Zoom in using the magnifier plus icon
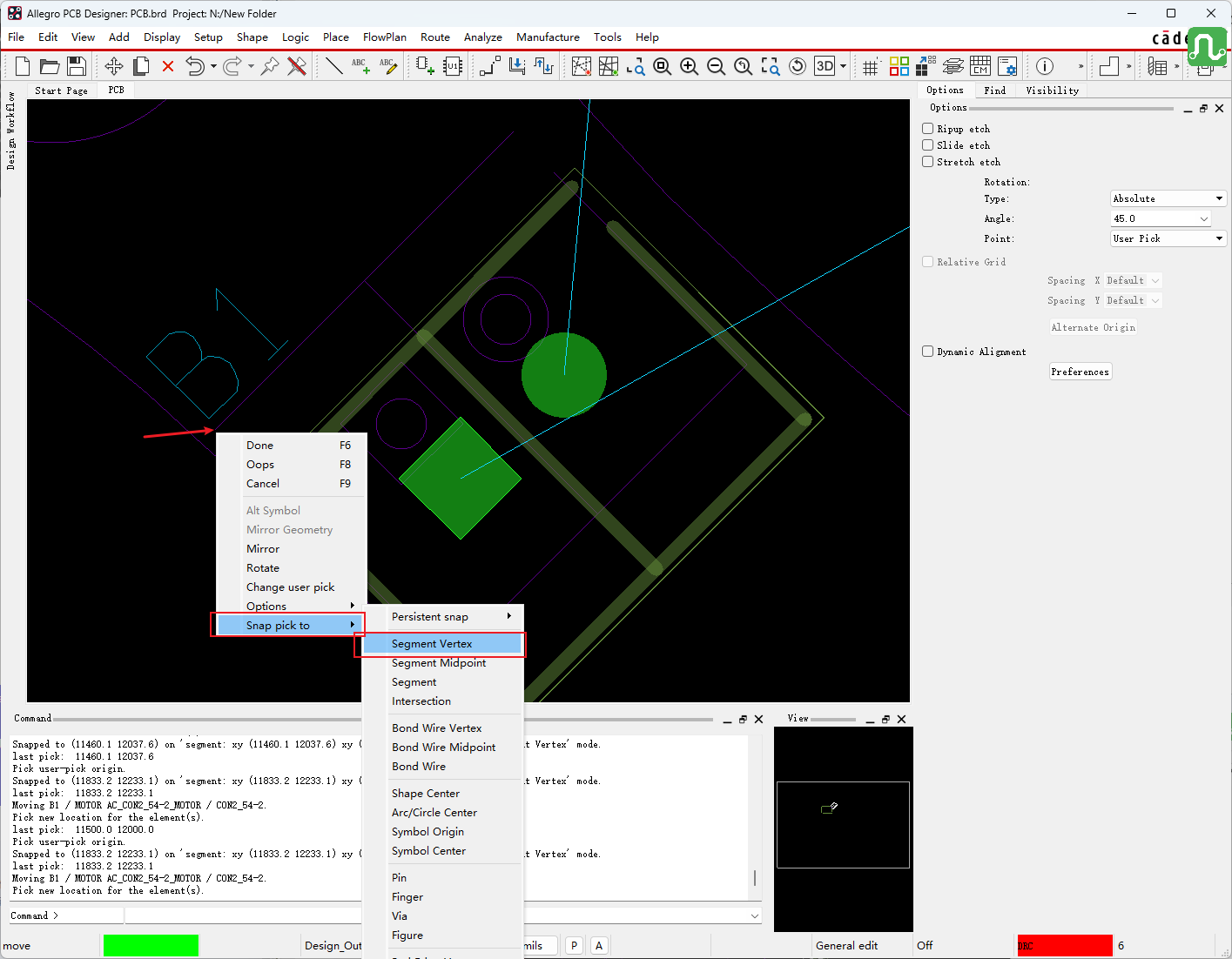Screen dimensions: 1232x959 690,66
